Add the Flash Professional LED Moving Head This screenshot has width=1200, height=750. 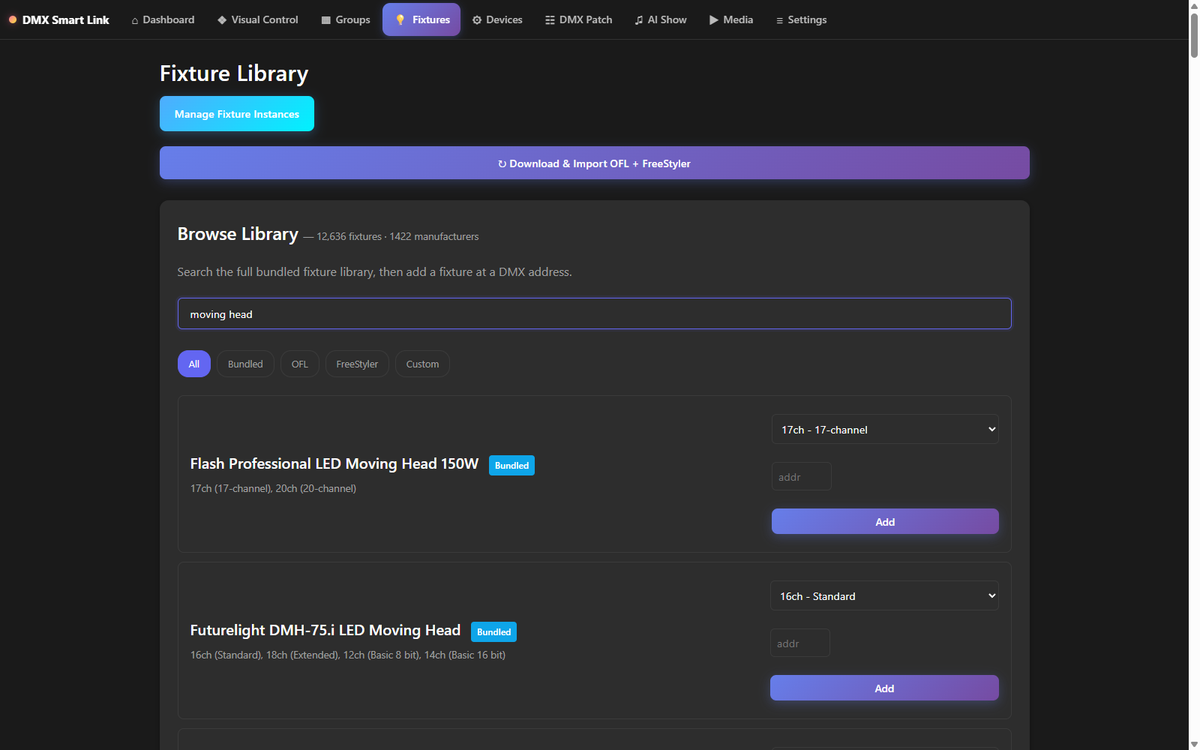[x=885, y=522]
